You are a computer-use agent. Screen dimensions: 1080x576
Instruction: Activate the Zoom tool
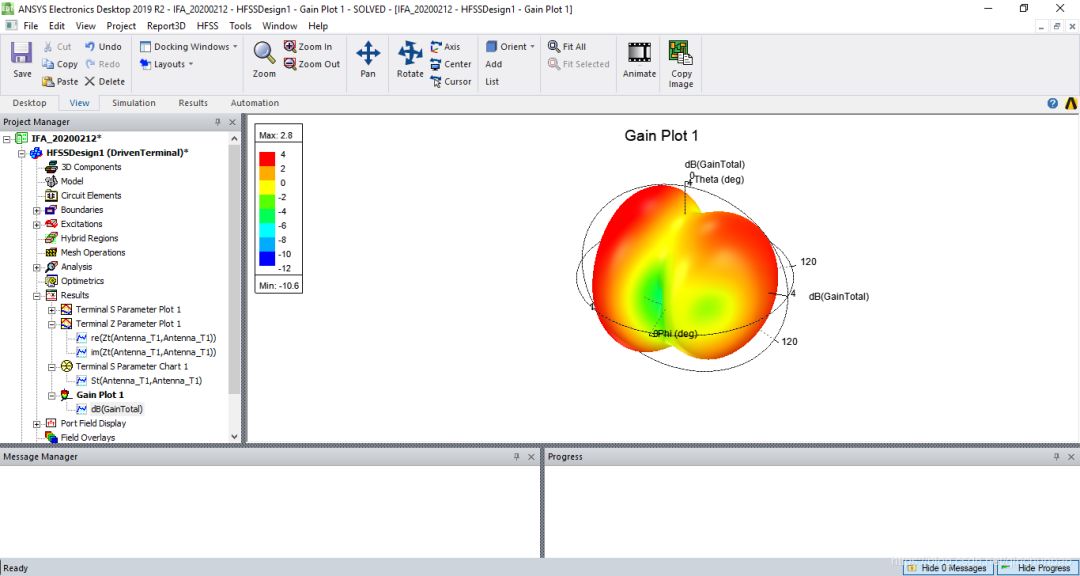click(x=264, y=59)
